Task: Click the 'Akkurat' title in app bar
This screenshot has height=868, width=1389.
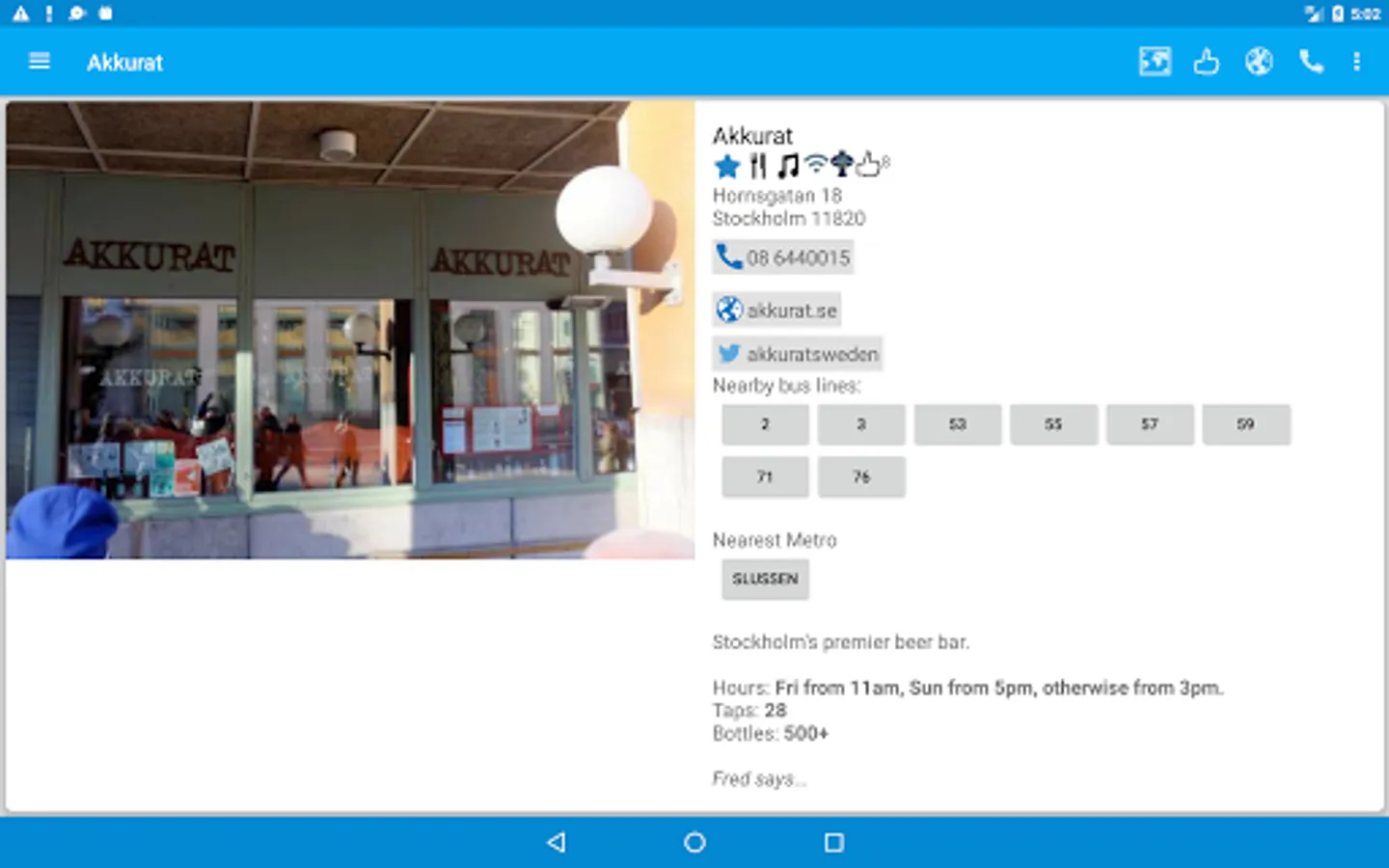Action: click(x=124, y=63)
